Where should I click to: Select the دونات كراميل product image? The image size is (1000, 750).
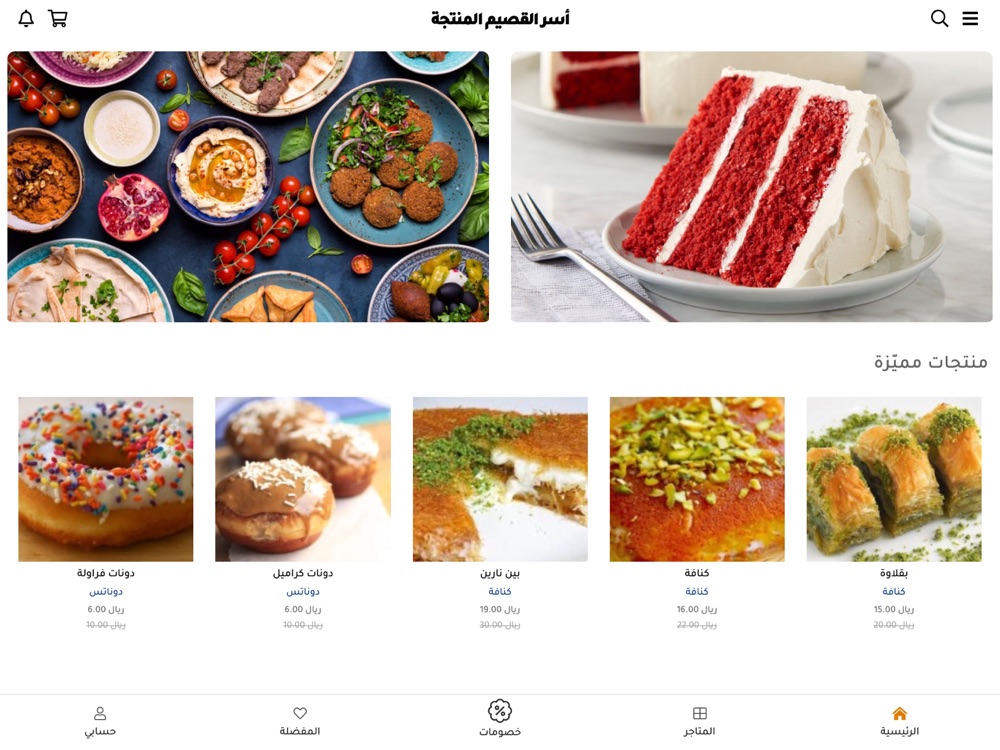[x=303, y=479]
